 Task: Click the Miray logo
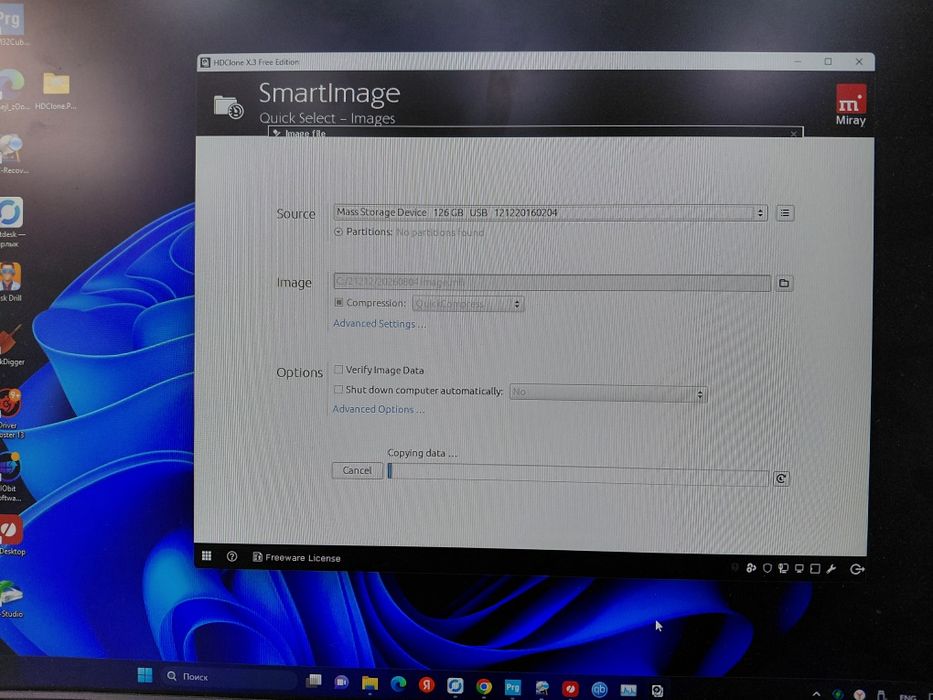(851, 105)
